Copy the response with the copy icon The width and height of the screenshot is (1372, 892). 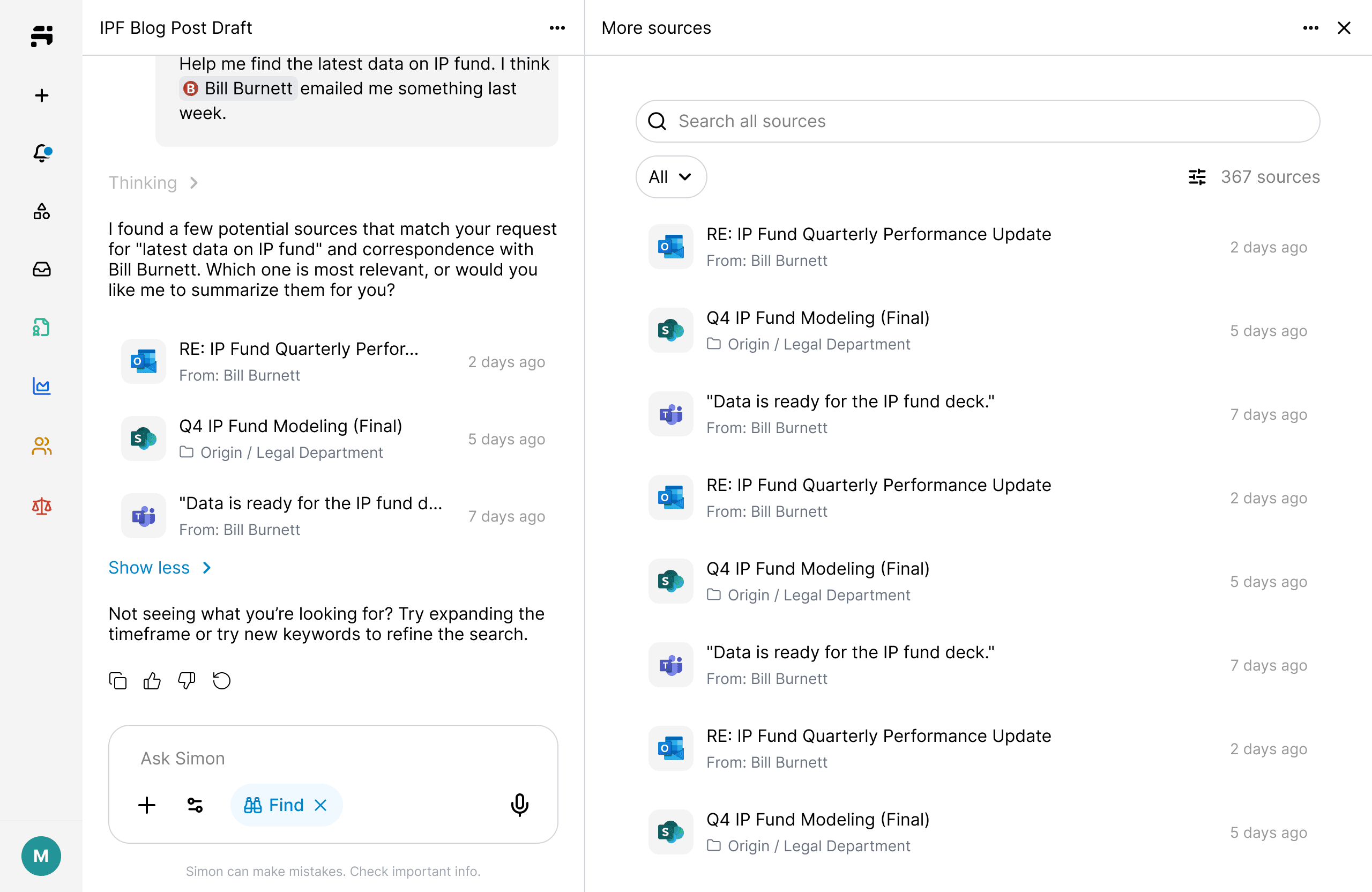pos(117,681)
